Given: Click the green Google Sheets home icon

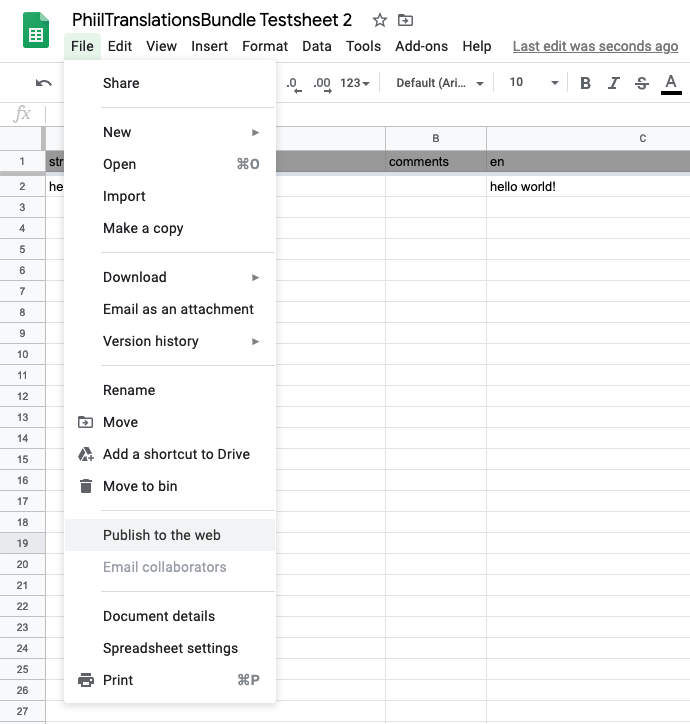Looking at the screenshot, I should click(x=36, y=30).
